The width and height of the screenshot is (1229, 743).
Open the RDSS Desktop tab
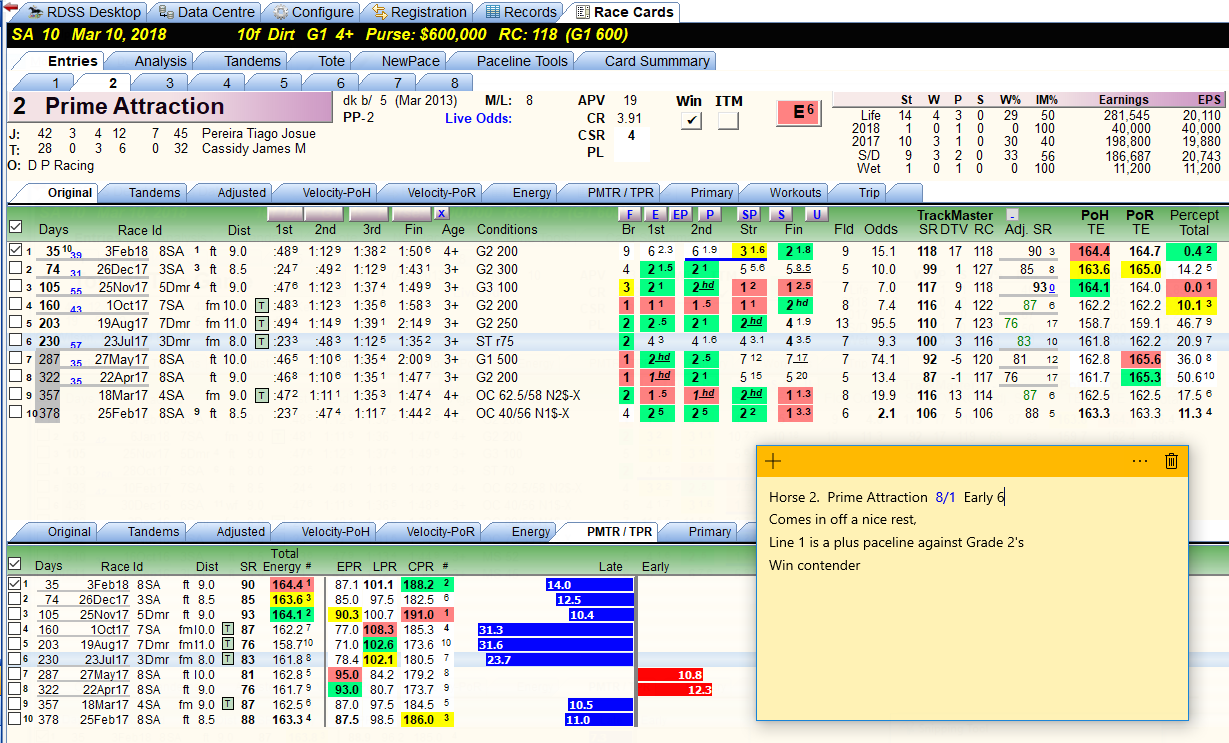tap(82, 12)
